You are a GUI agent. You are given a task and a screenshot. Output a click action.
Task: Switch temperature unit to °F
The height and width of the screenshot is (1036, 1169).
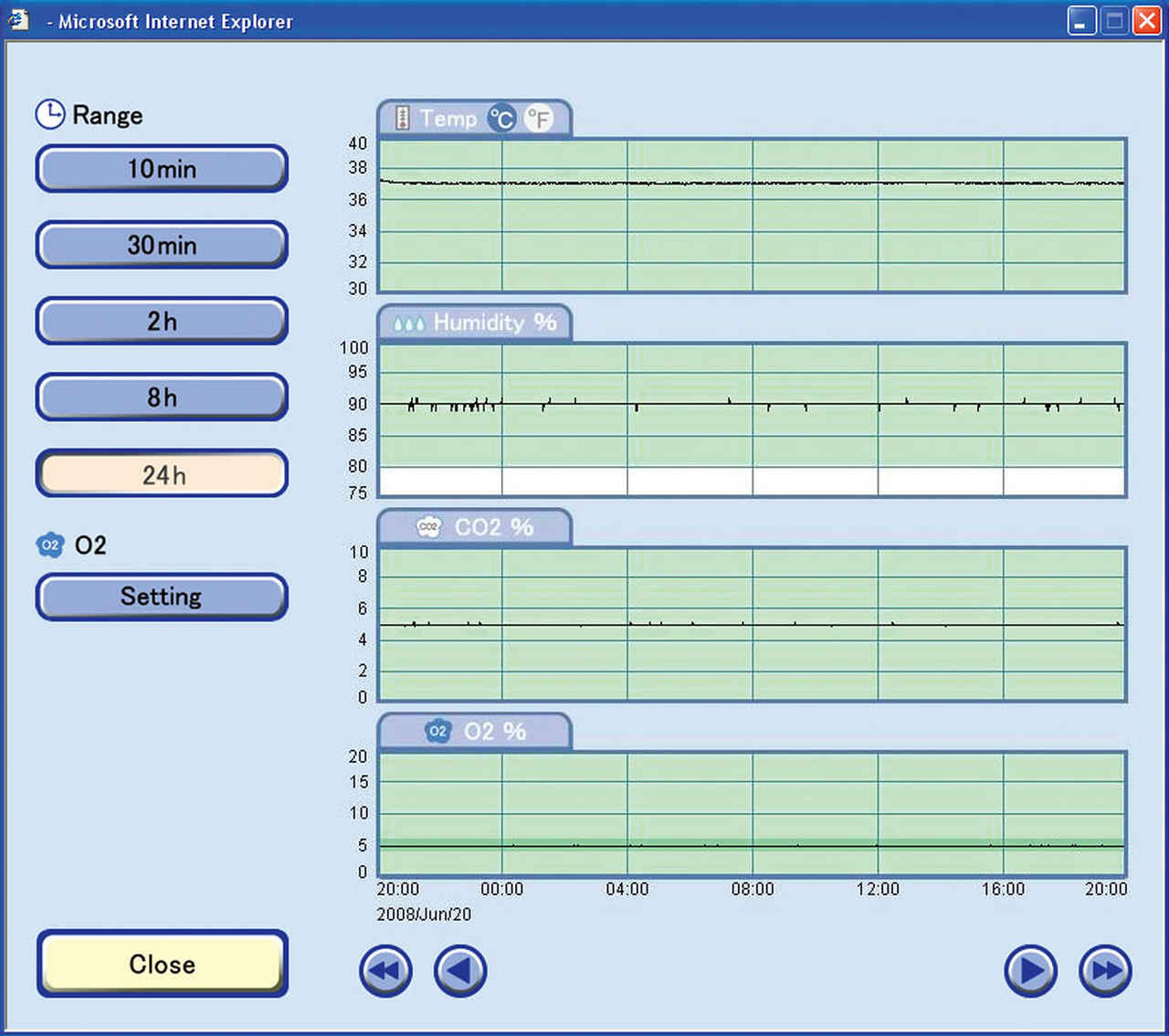tap(539, 118)
